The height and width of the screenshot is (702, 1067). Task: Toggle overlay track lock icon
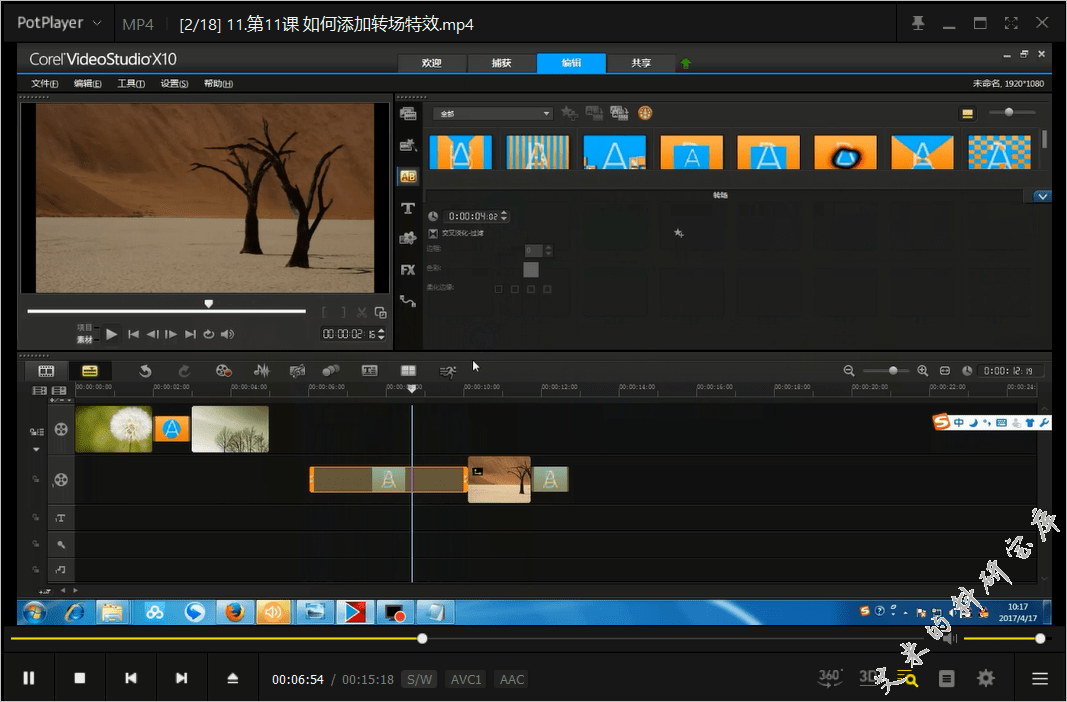(36, 479)
